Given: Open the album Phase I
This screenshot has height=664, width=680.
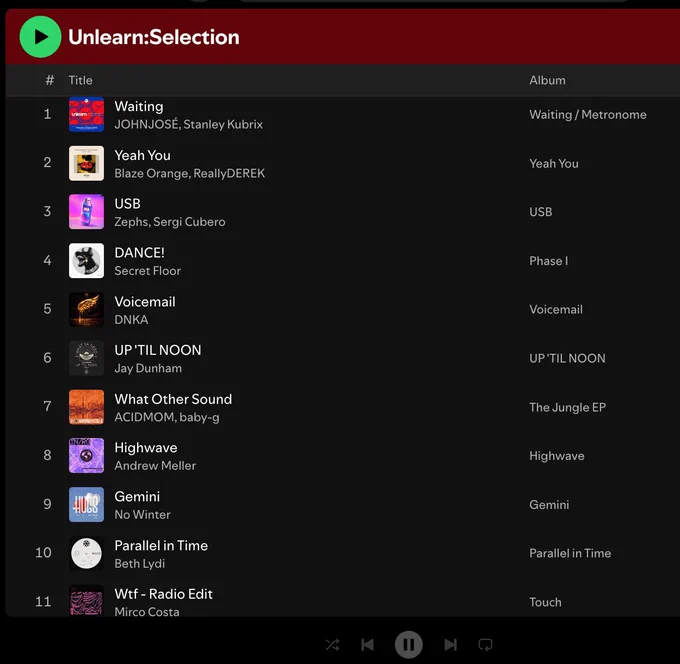Looking at the screenshot, I should pos(548,261).
